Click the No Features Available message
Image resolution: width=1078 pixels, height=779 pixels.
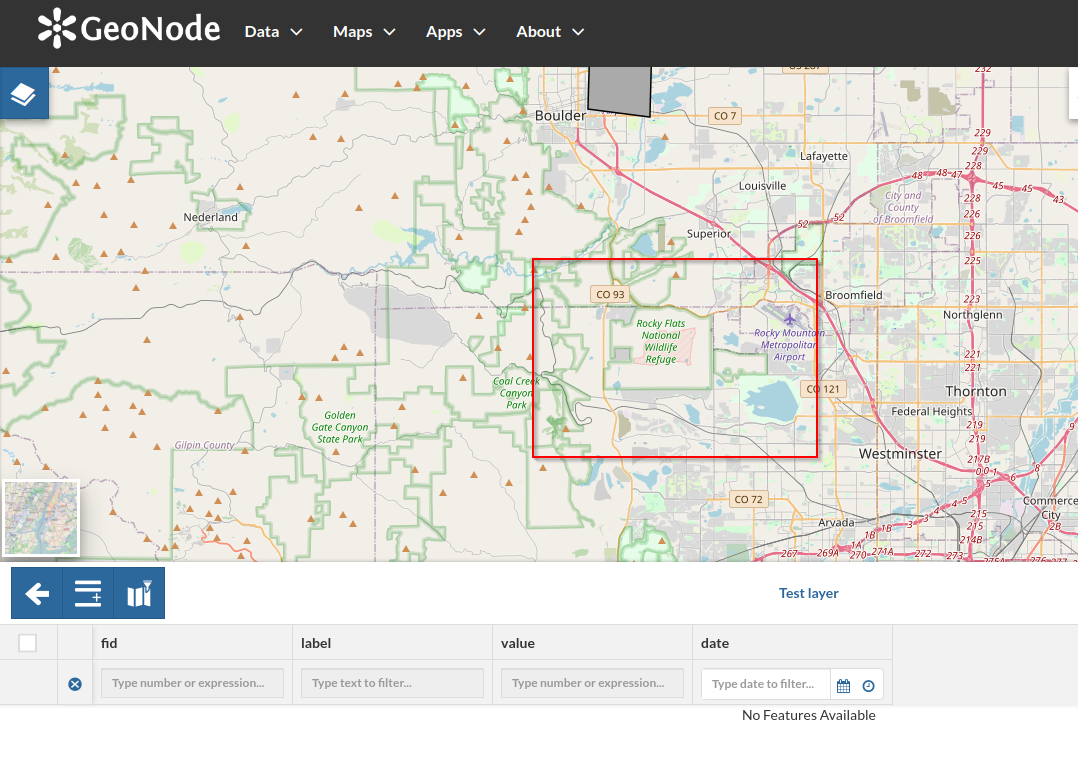point(808,715)
